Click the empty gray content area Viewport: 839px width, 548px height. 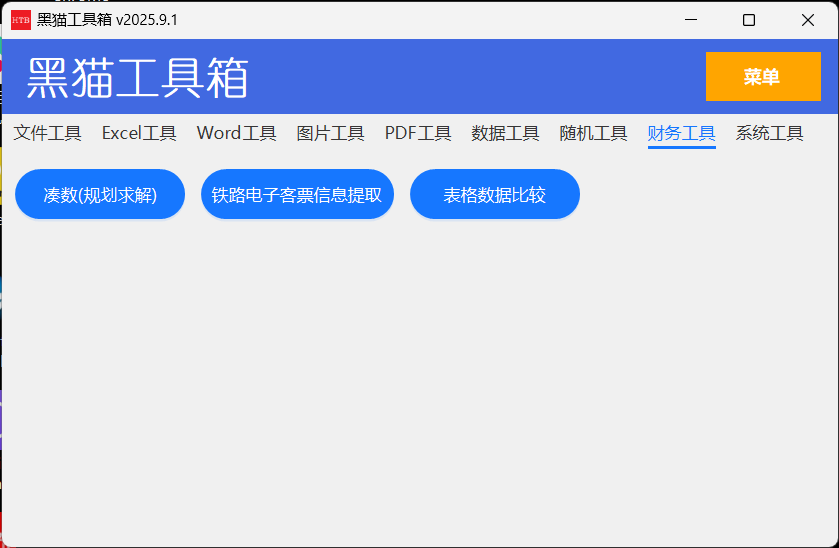420,380
